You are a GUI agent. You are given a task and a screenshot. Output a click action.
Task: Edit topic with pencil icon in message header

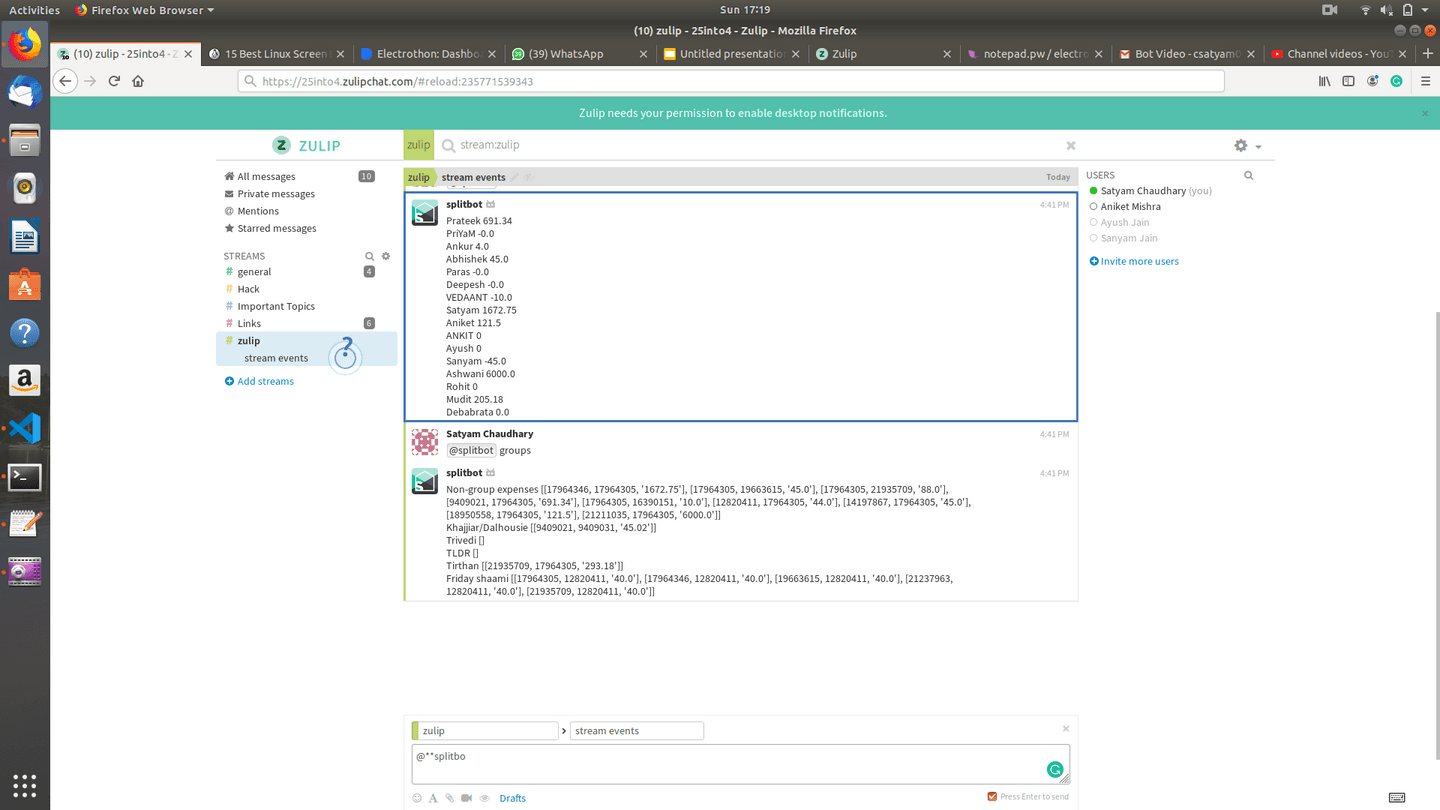point(515,177)
